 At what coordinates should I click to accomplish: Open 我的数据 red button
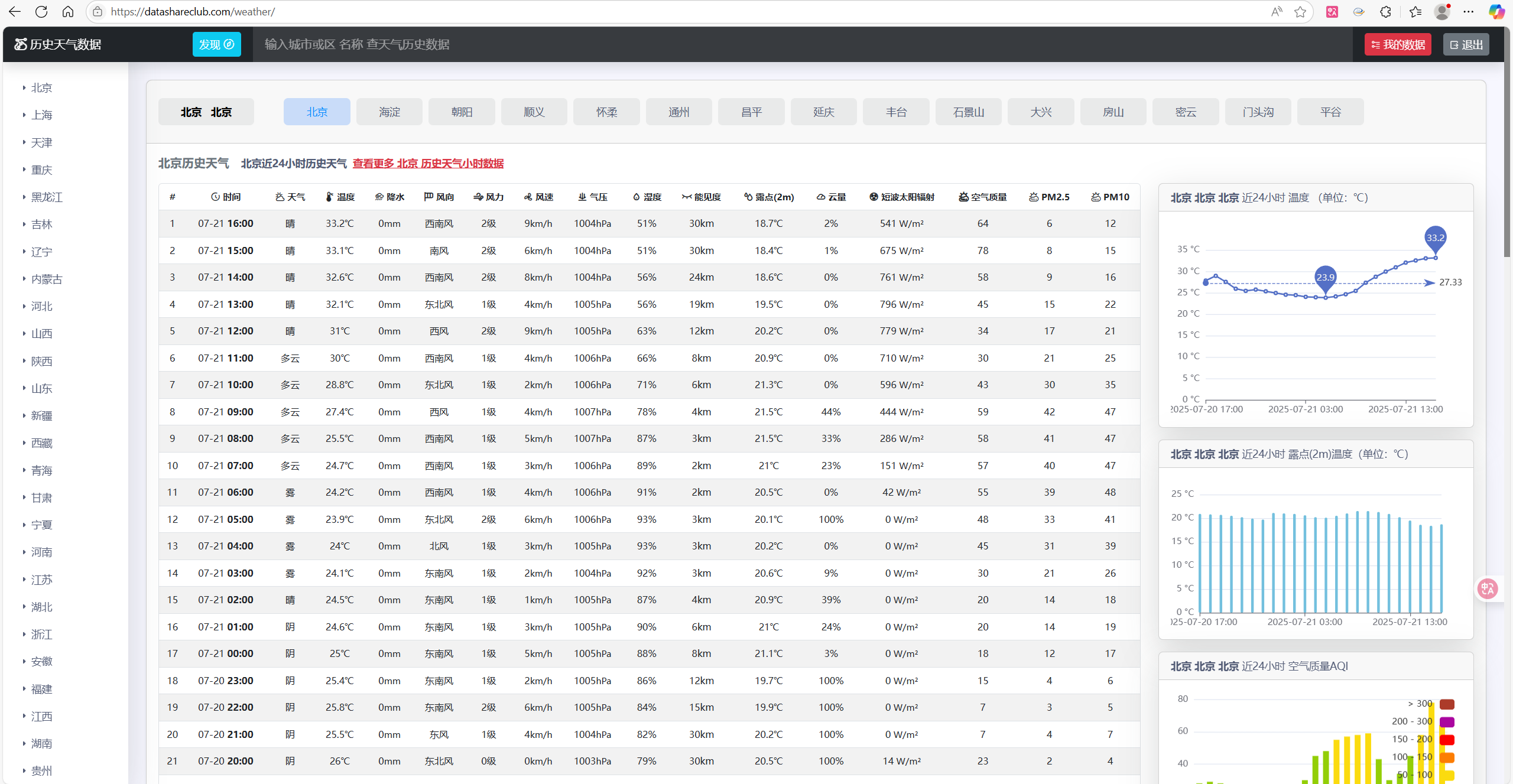click(x=1398, y=44)
